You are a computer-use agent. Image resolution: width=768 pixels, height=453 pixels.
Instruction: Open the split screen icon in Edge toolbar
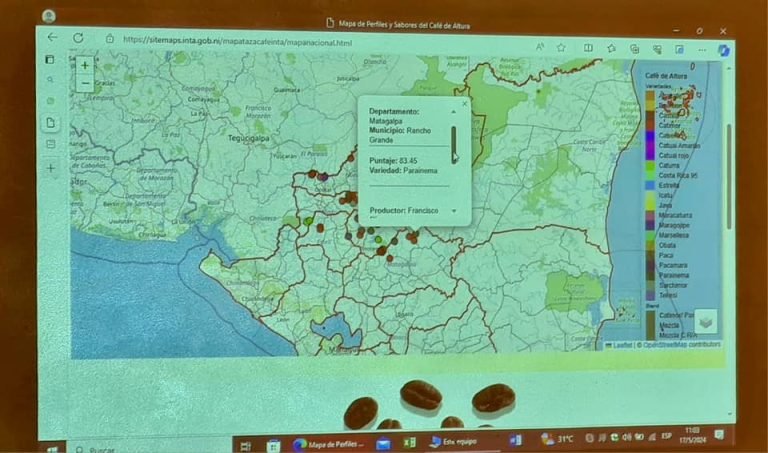point(588,48)
